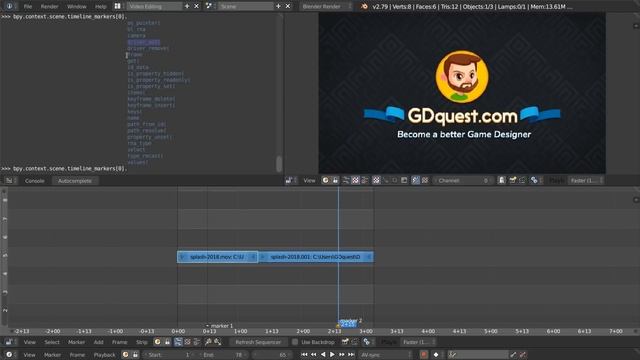
Task: Open the timeline Playback menu
Action: coord(104,355)
